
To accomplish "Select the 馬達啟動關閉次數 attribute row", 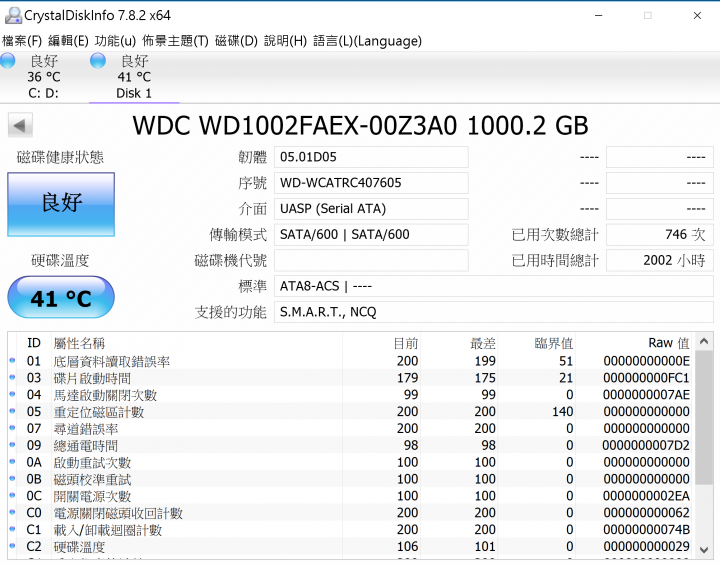I will coord(351,395).
